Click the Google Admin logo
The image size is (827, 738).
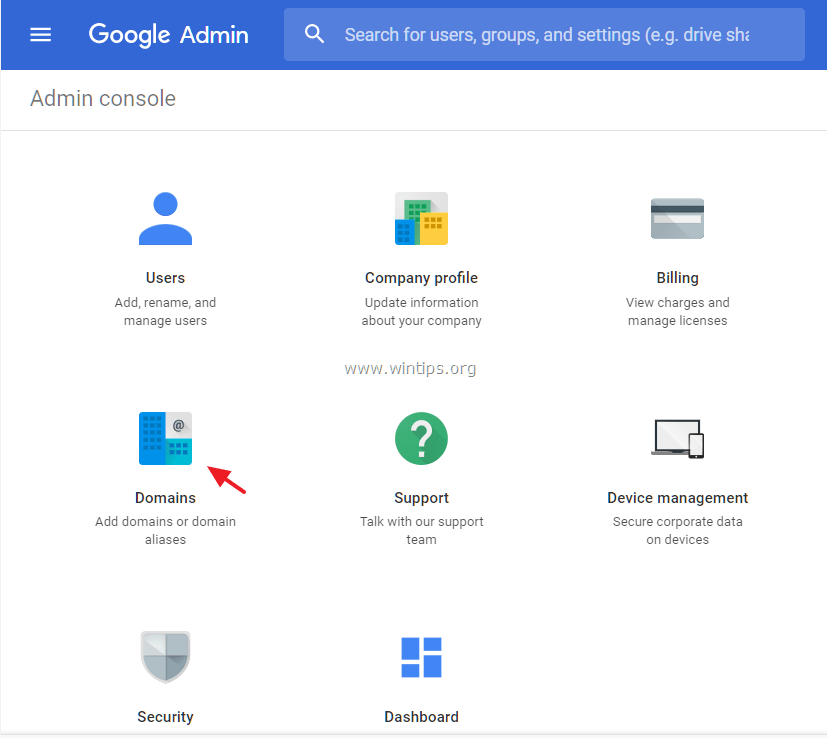coord(168,35)
